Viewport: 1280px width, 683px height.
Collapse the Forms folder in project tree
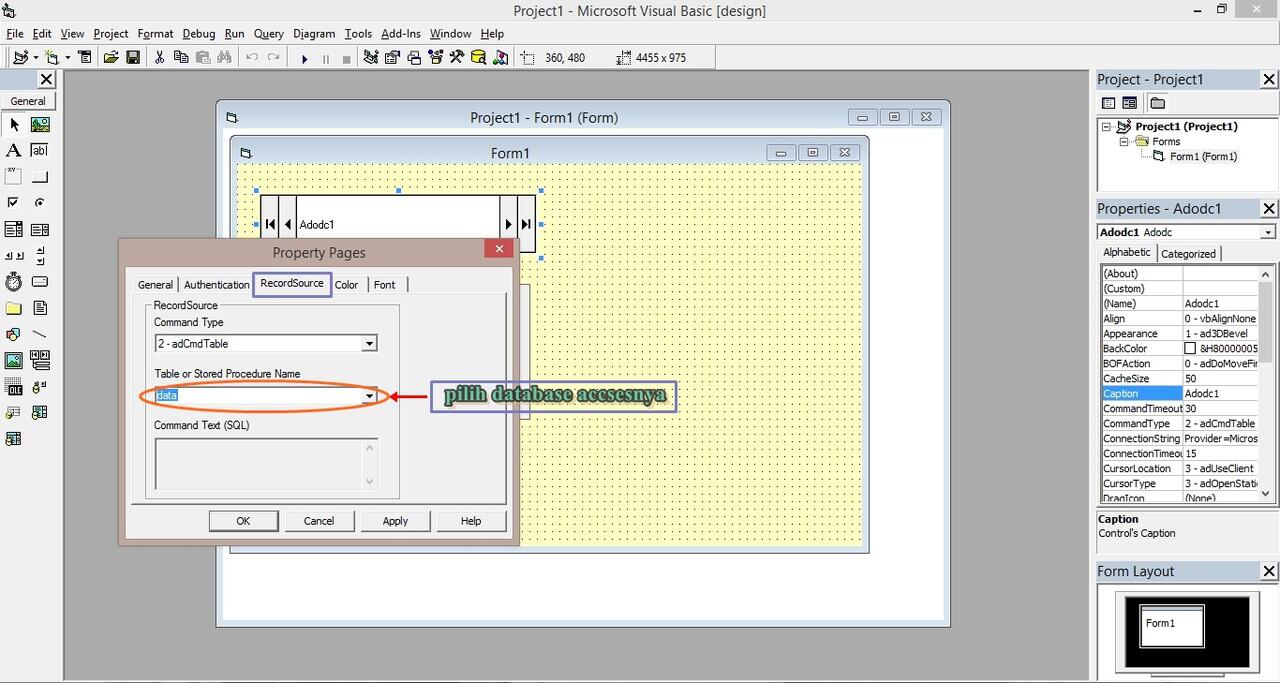tap(1124, 141)
